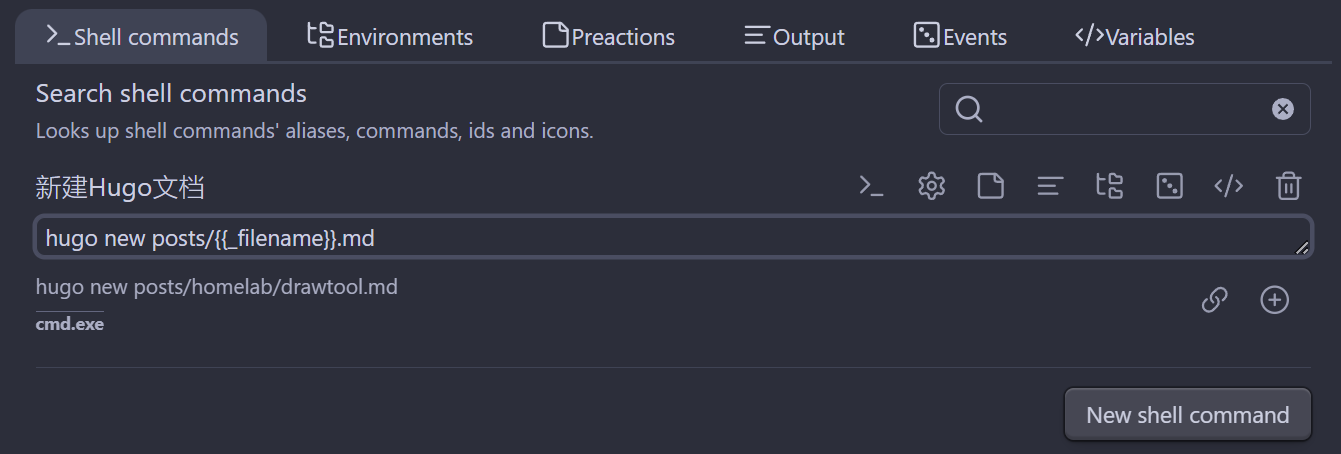Viewport: 1341px width, 454px height.
Task: Clear the search field with the x button
Action: 1283,109
